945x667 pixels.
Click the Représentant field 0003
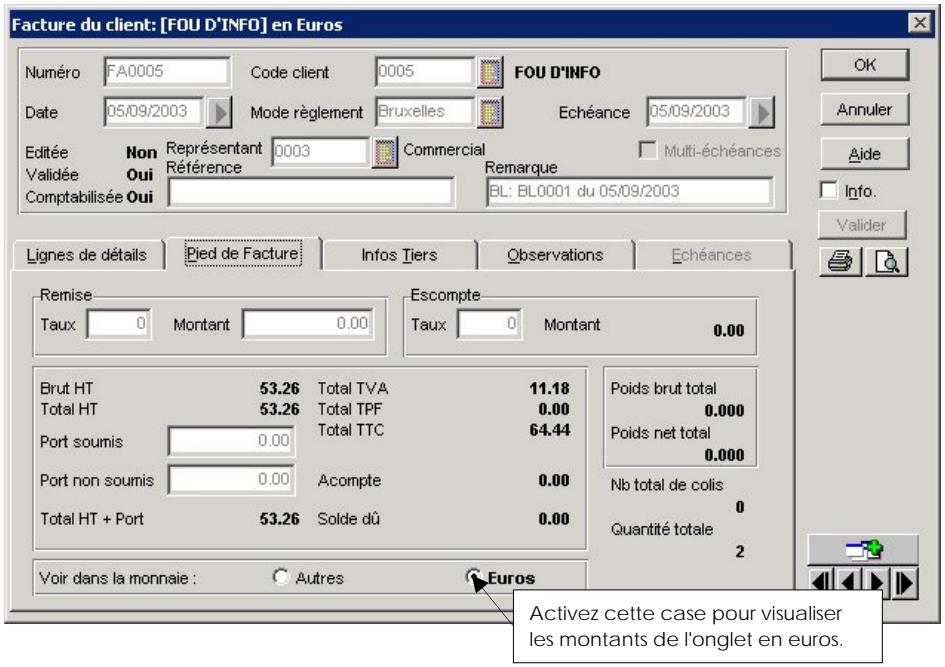click(x=320, y=151)
